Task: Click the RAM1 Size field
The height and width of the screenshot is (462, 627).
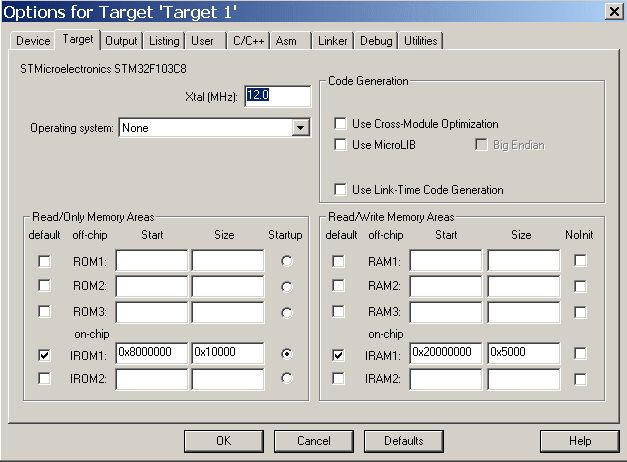Action: tap(523, 261)
